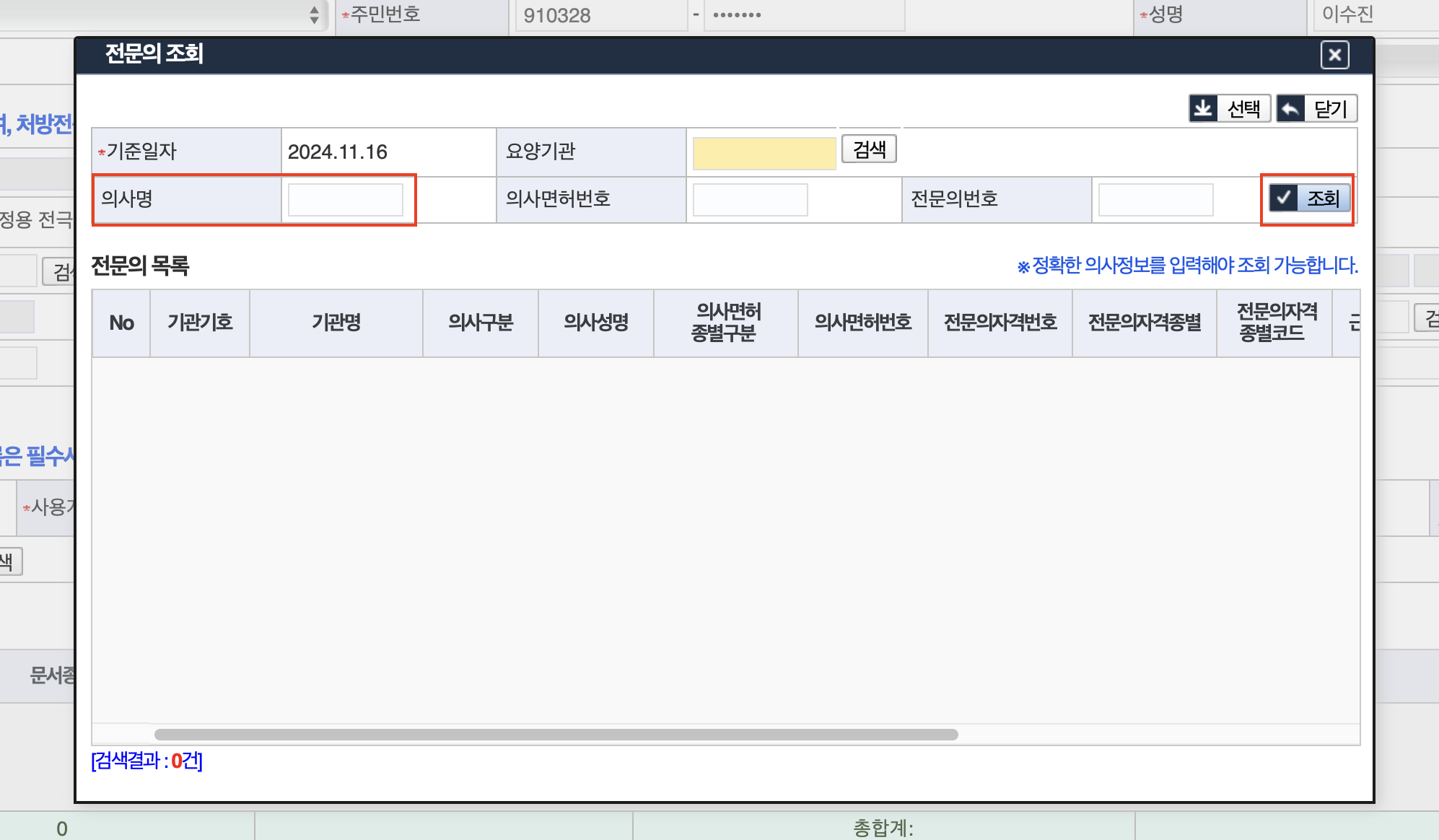The image size is (1439, 840).
Task: Click the 기관명 column header
Action: [x=336, y=323]
